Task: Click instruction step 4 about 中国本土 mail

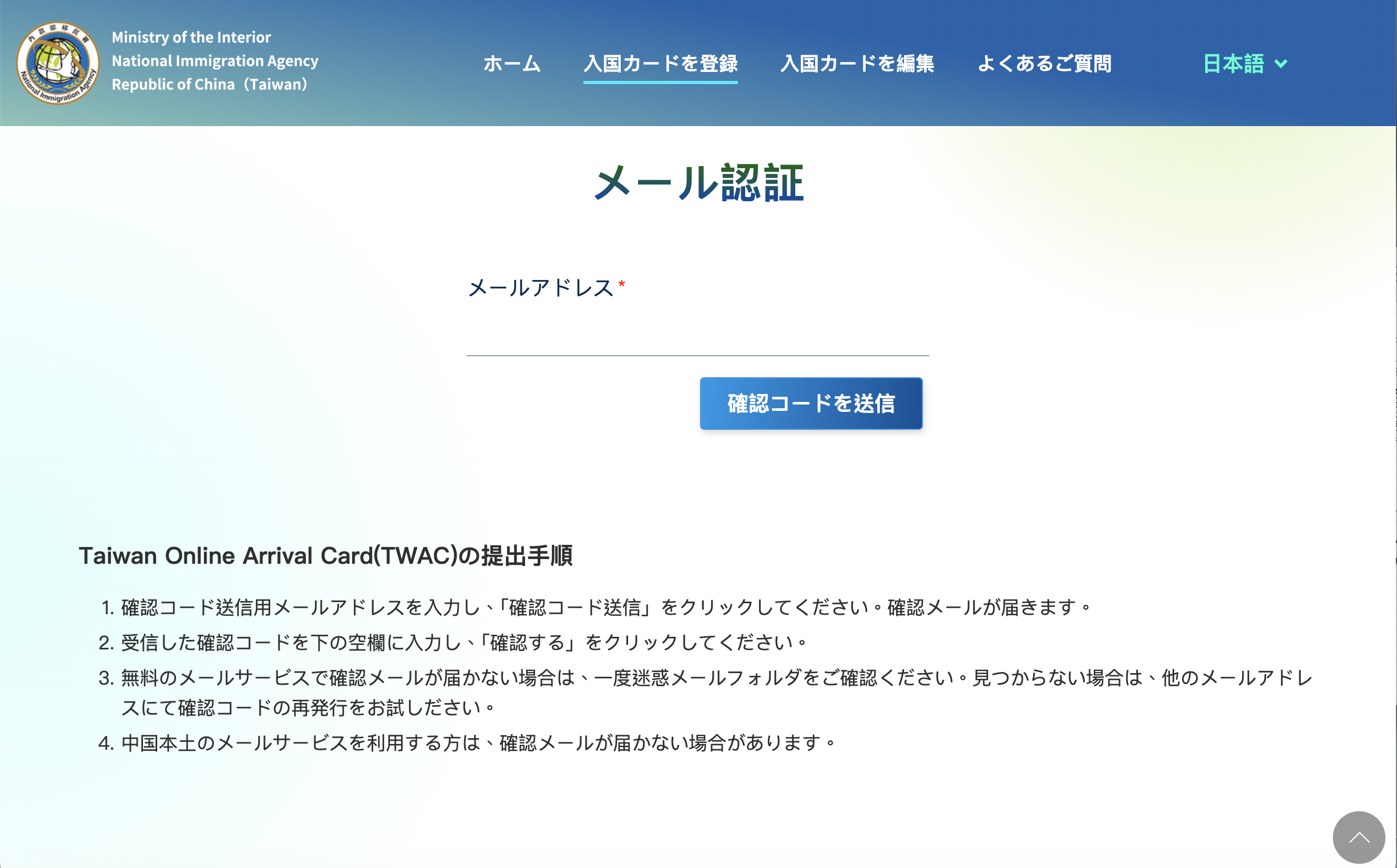Action: [479, 743]
